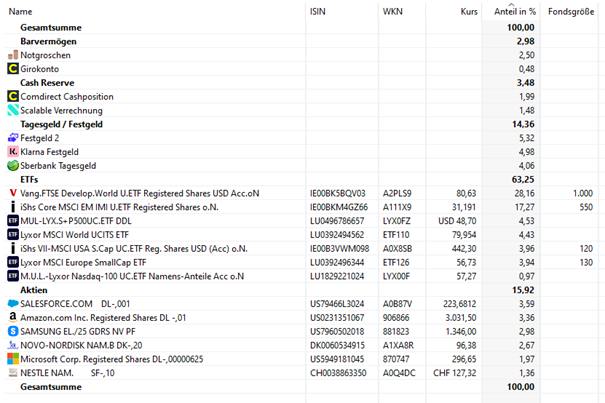The width and height of the screenshot is (605, 403).
Task: Click the Girokonto comdirect logo icon
Action: (13, 69)
